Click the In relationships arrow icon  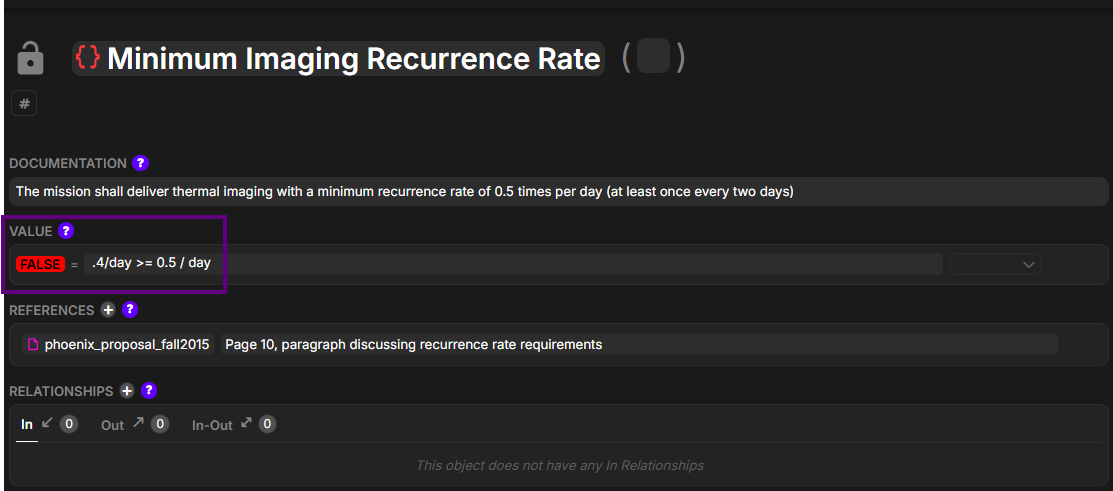click(47, 423)
